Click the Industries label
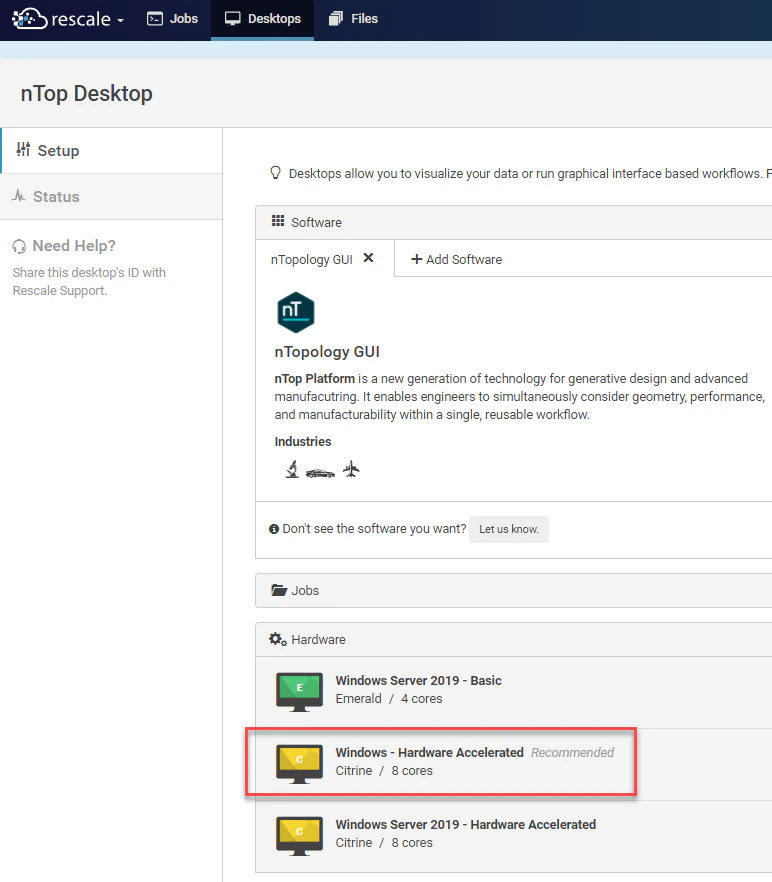The height and width of the screenshot is (882, 772). [x=303, y=442]
